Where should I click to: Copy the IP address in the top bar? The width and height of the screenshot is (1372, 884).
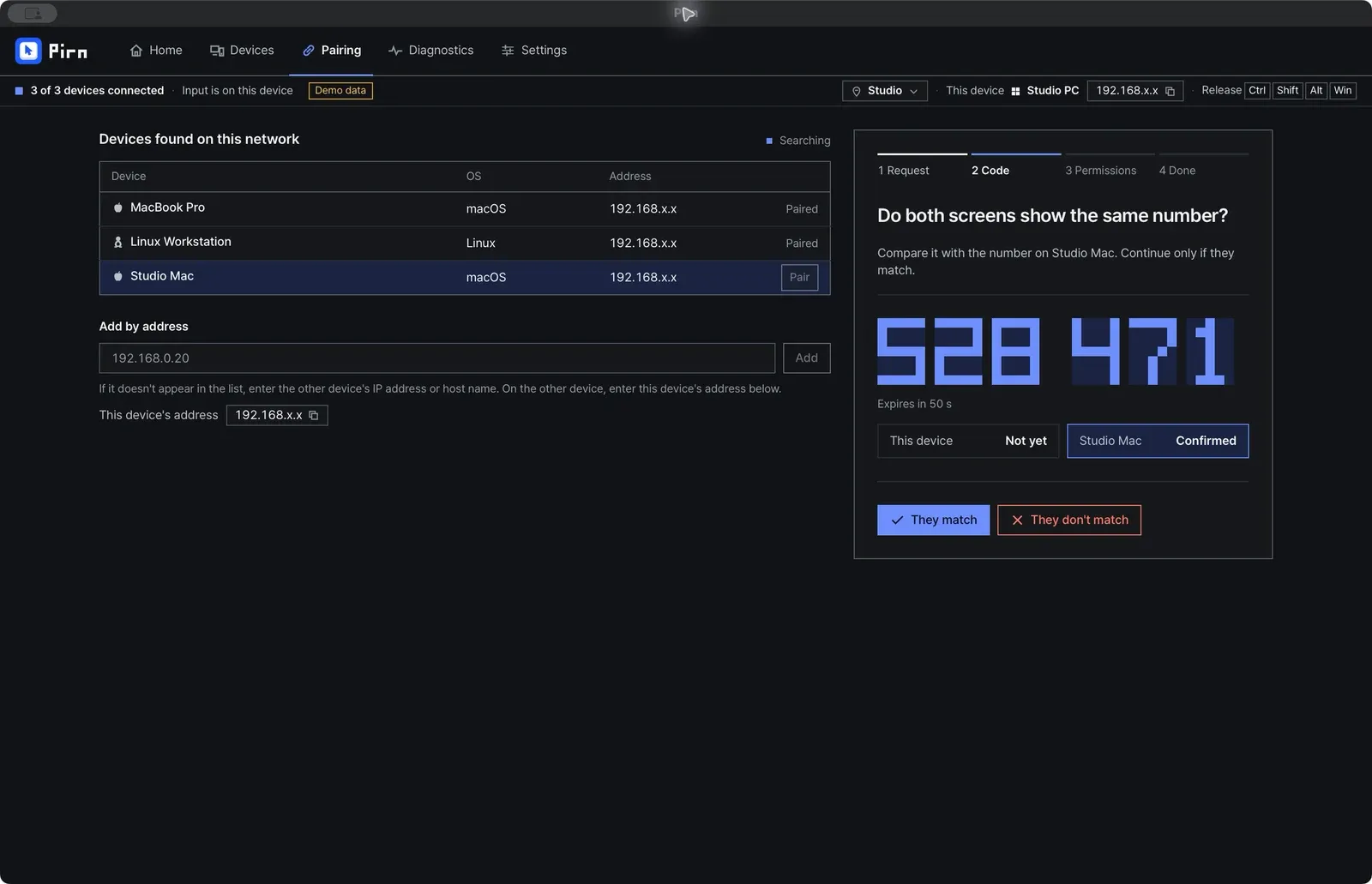(1170, 91)
